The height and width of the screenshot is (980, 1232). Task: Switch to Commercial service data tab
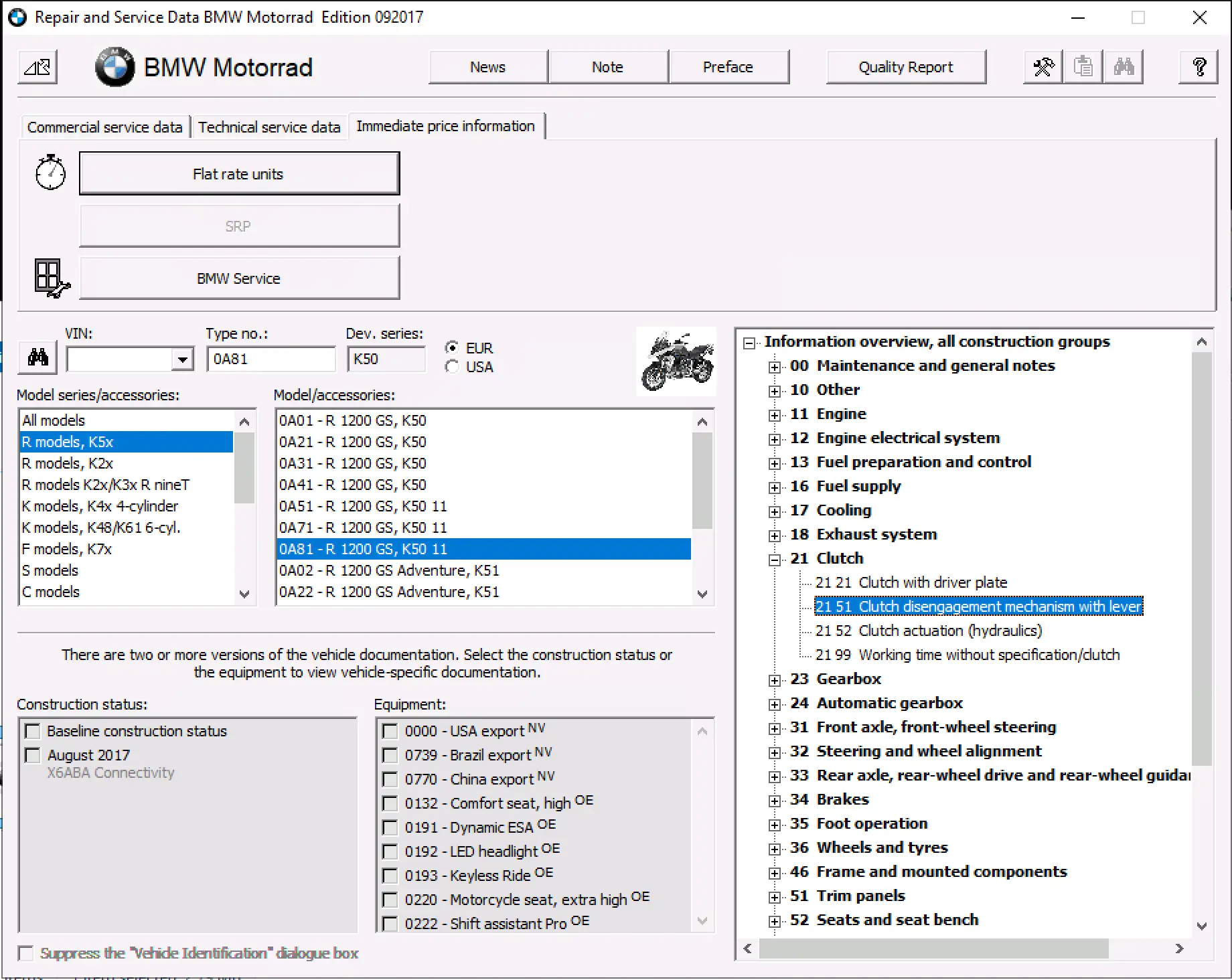click(x=104, y=127)
